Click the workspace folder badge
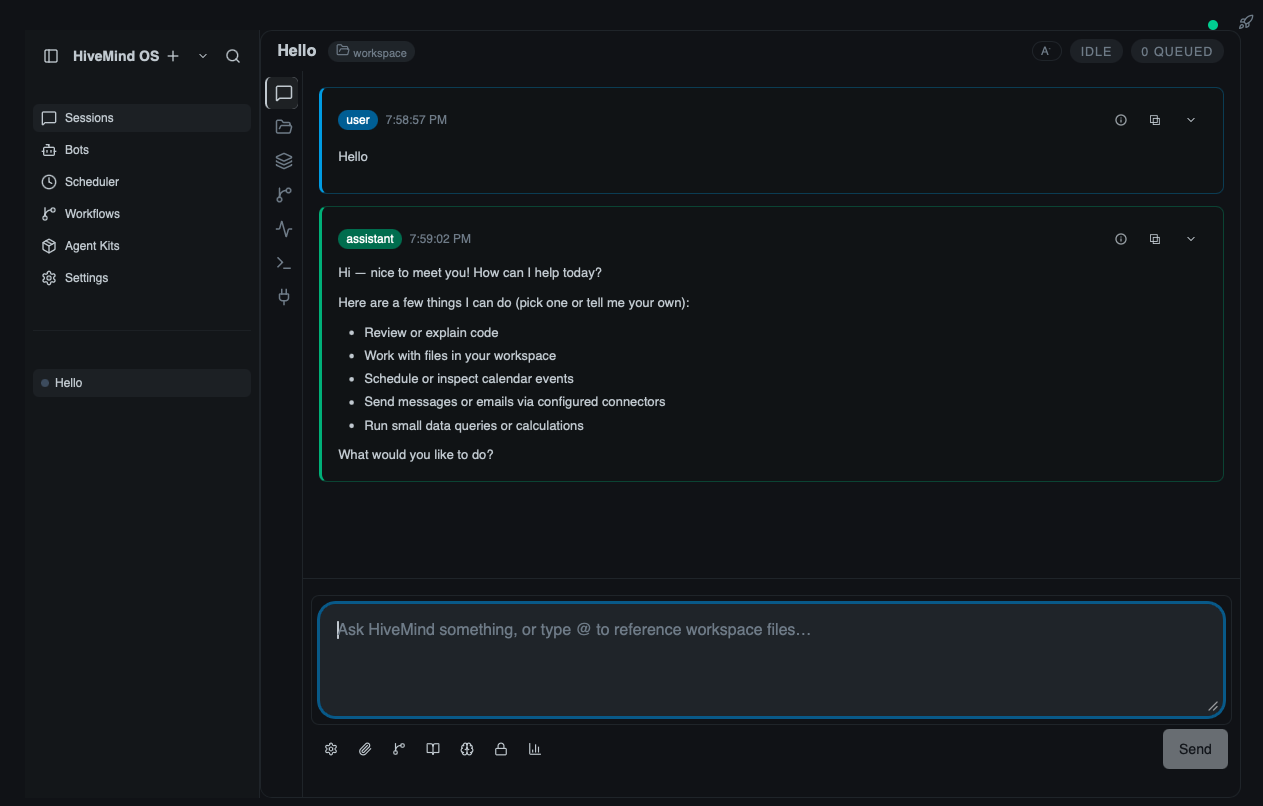1263x806 pixels. [371, 52]
